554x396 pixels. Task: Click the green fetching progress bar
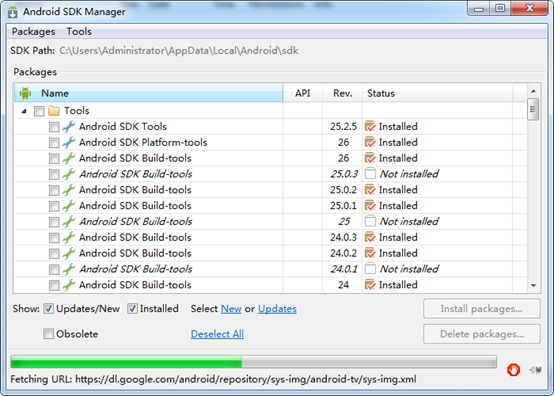(253, 362)
